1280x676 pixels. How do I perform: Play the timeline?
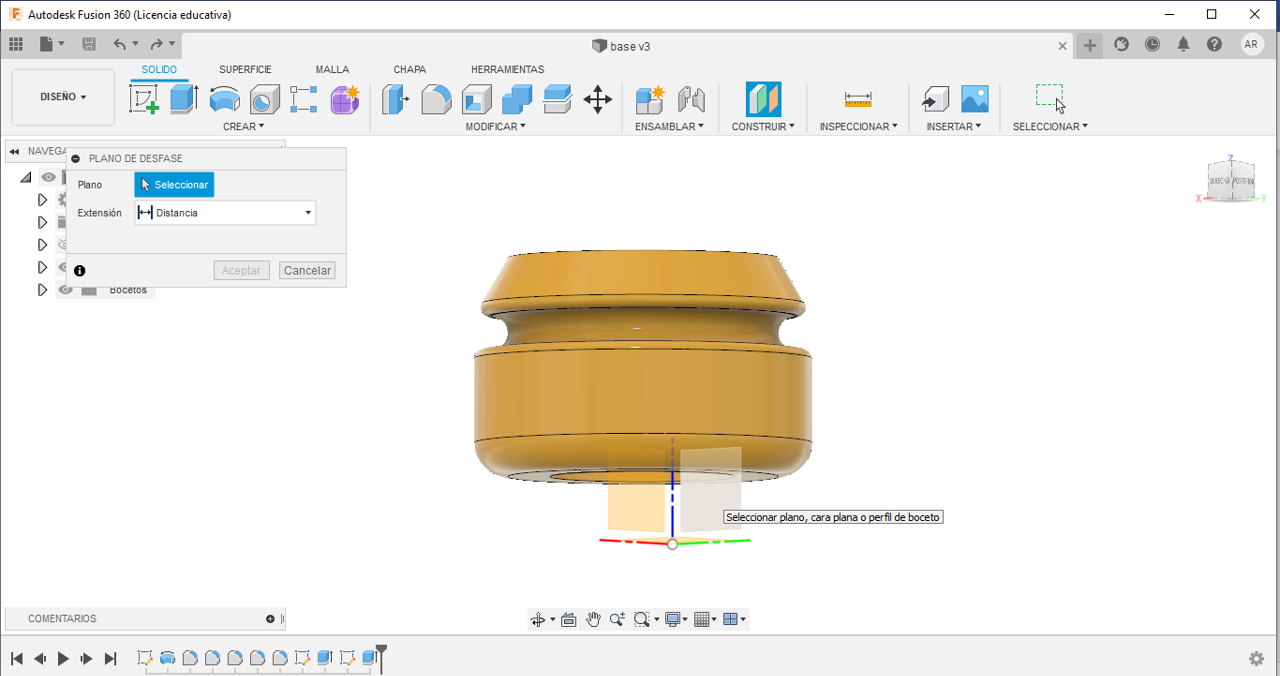[63, 658]
